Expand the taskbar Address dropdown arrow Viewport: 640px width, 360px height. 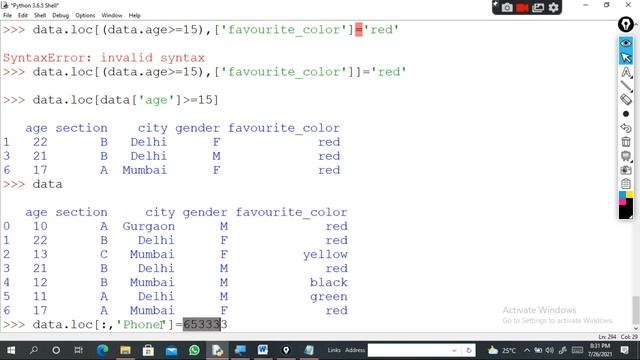(x=454, y=350)
